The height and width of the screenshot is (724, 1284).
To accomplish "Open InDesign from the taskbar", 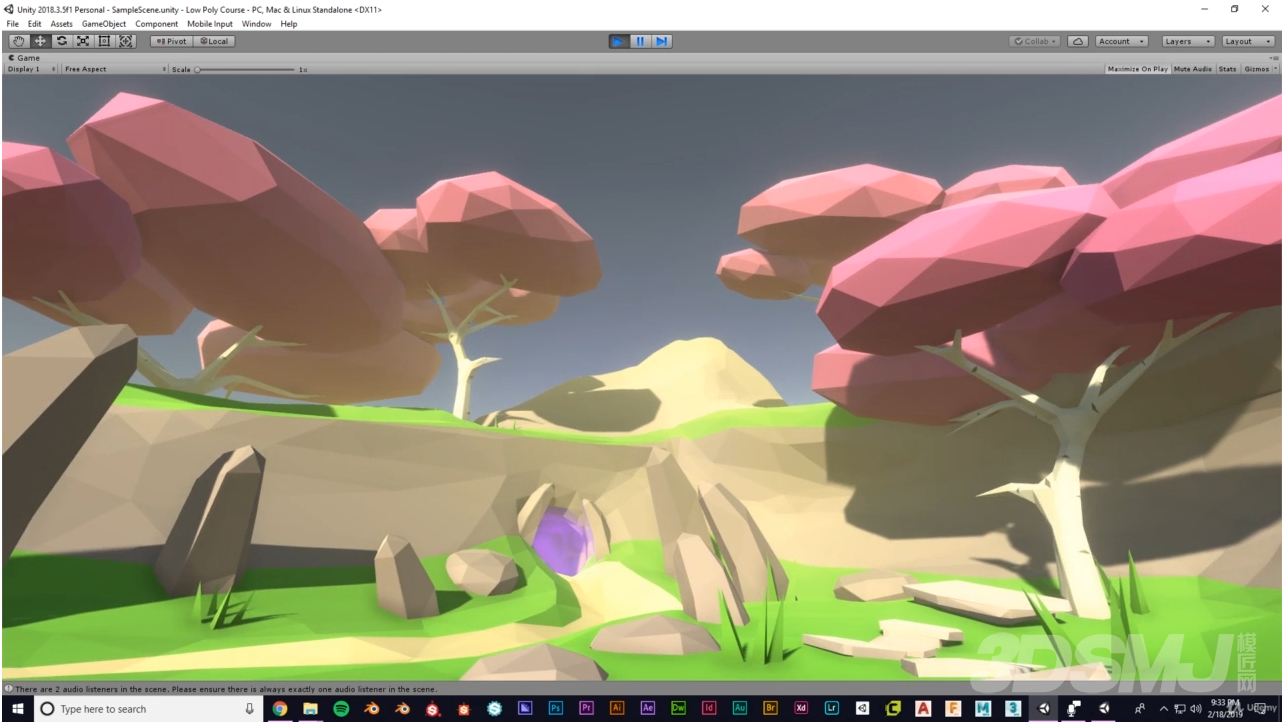I will tap(709, 708).
